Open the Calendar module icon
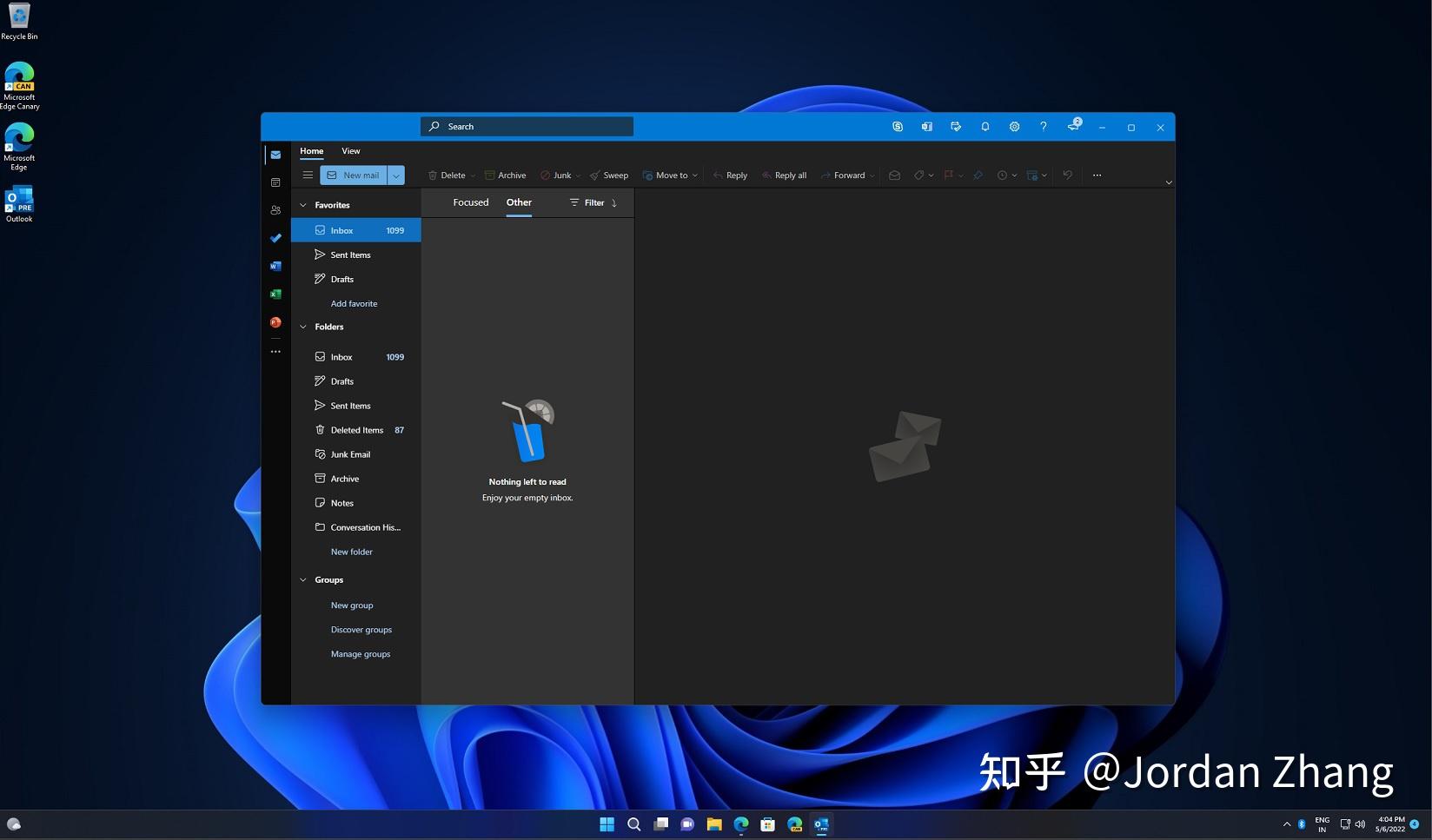 coord(275,182)
